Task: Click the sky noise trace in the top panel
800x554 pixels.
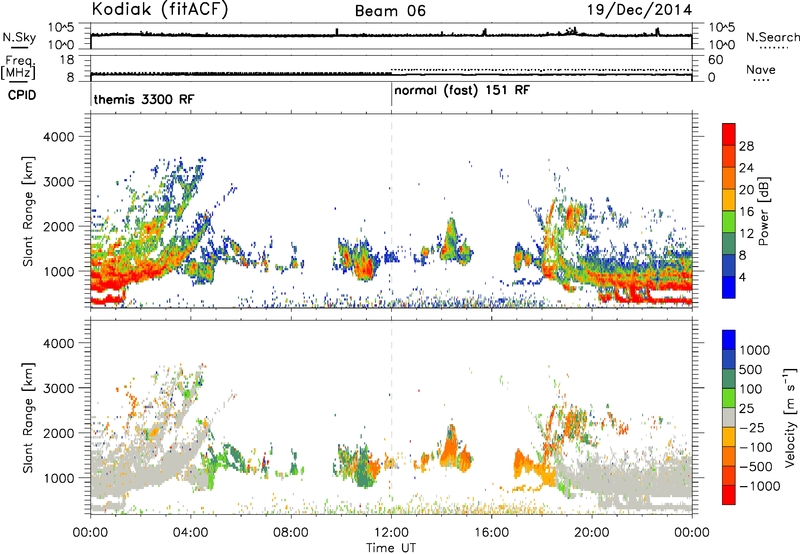Action: 391,35
